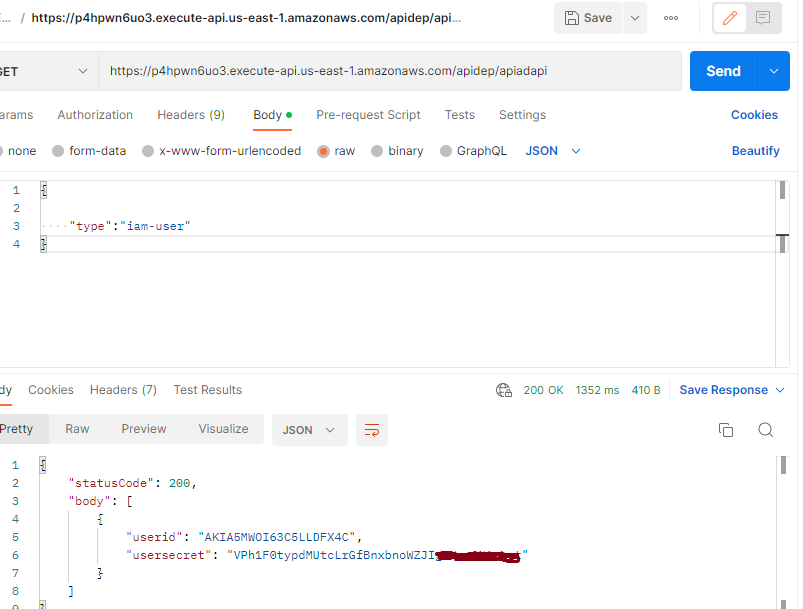
Task: Switch response view to Preview
Action: (x=143, y=429)
